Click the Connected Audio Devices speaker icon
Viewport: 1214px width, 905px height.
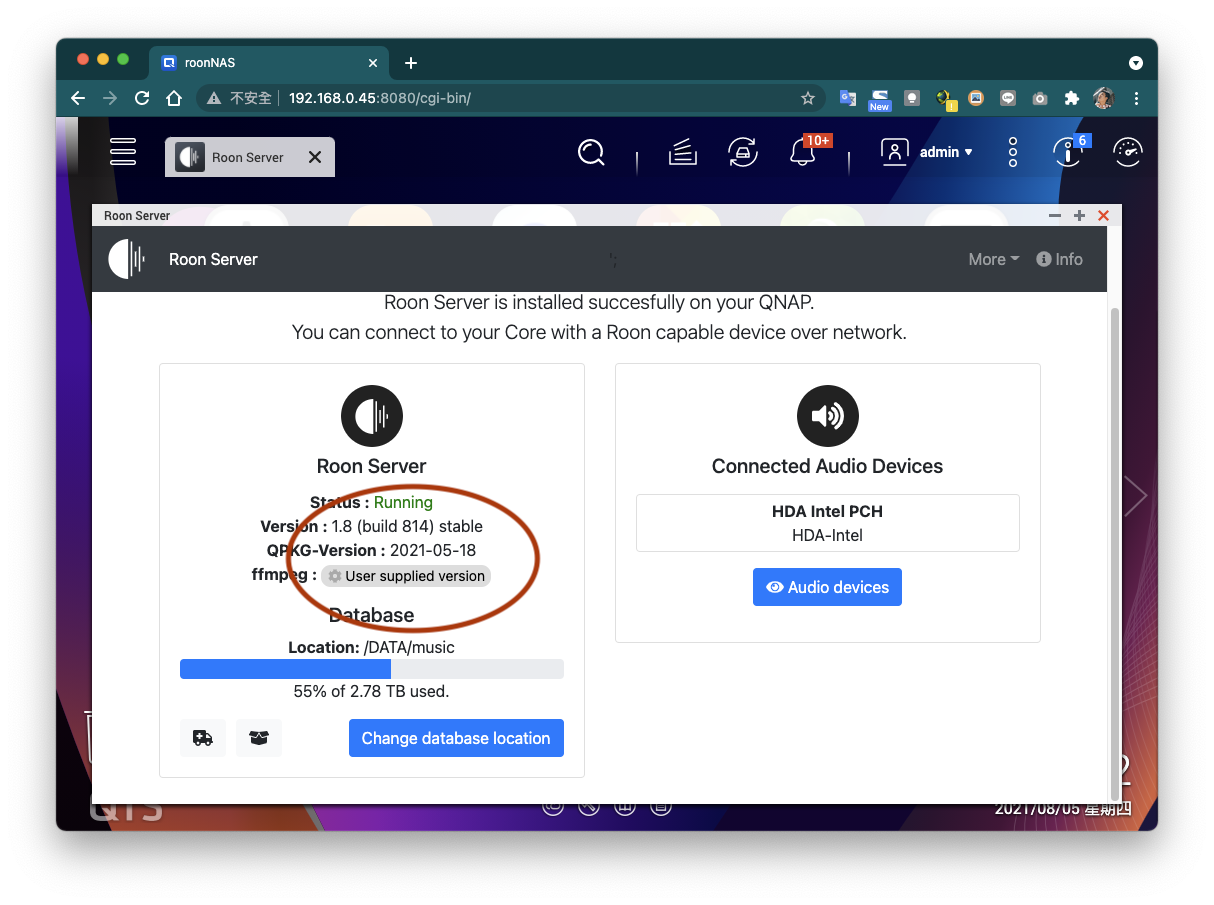[x=827, y=416]
